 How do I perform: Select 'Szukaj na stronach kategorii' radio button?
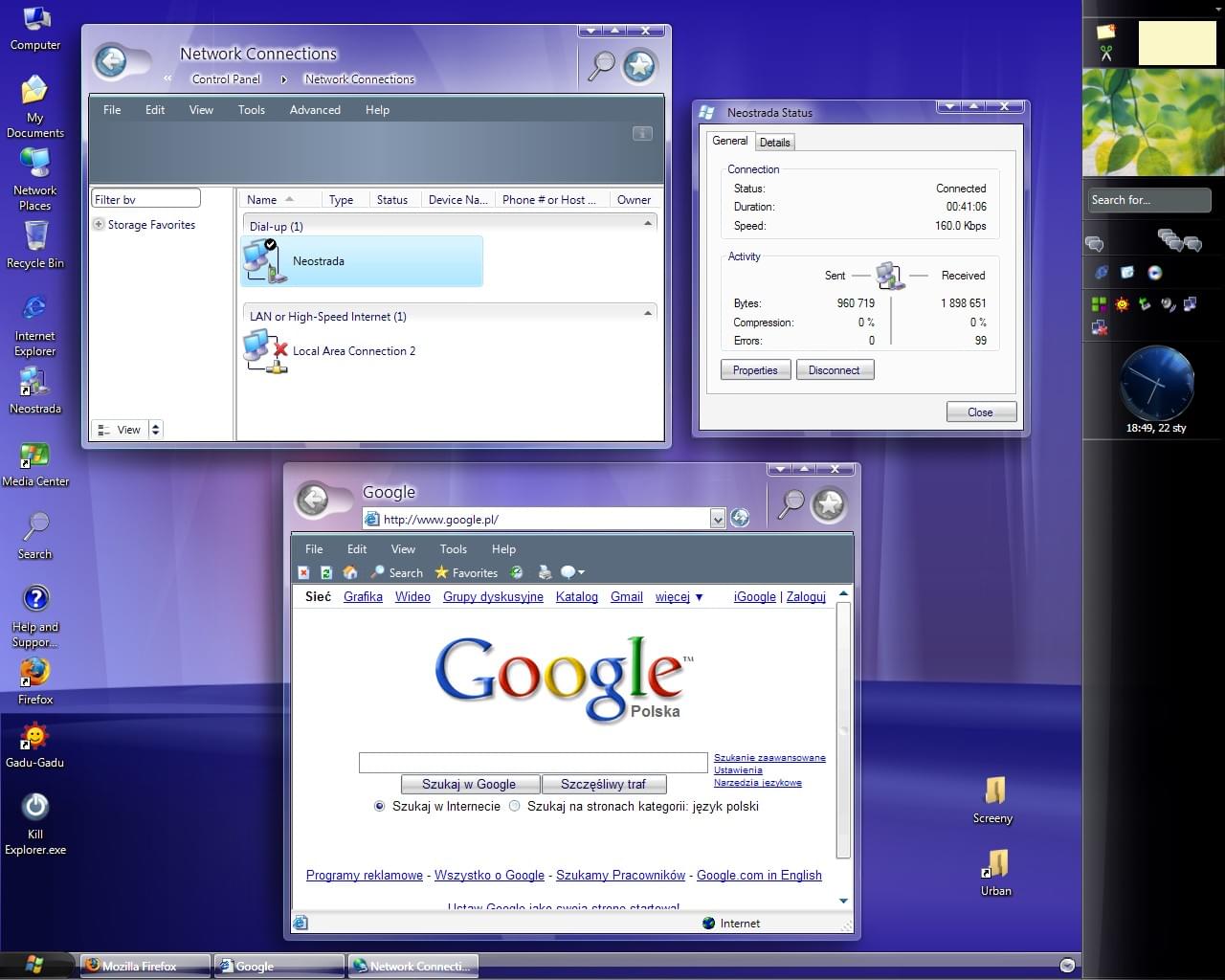[x=515, y=807]
